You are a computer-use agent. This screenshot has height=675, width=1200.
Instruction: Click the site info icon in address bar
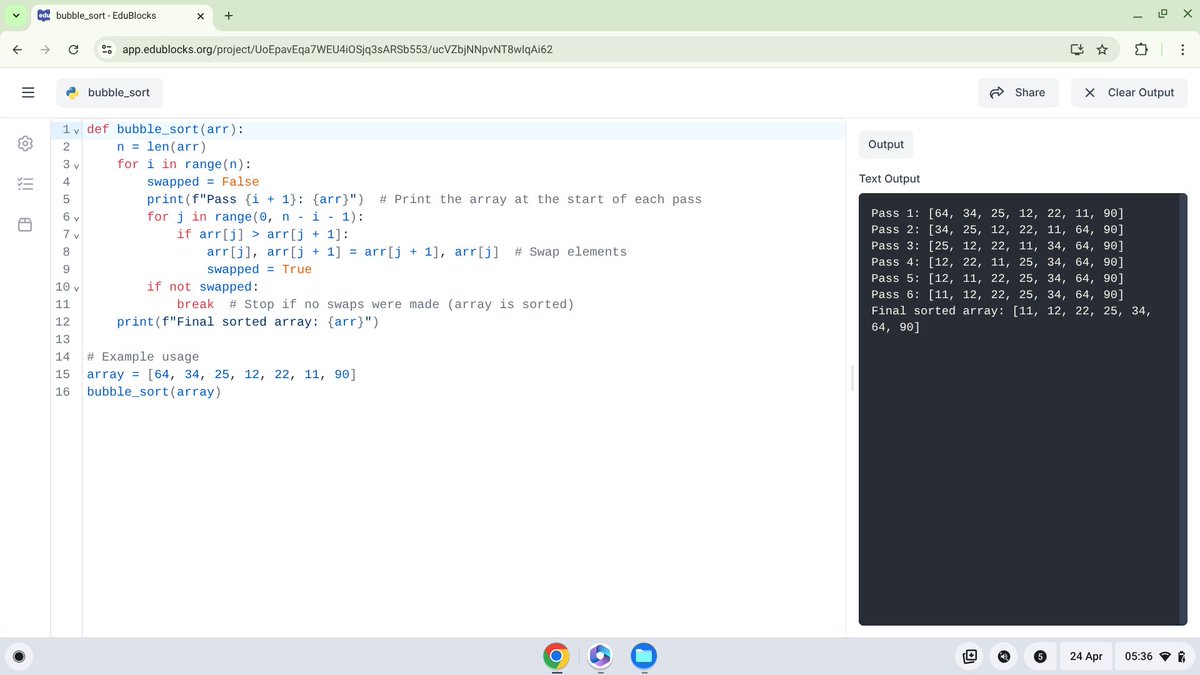point(107,49)
